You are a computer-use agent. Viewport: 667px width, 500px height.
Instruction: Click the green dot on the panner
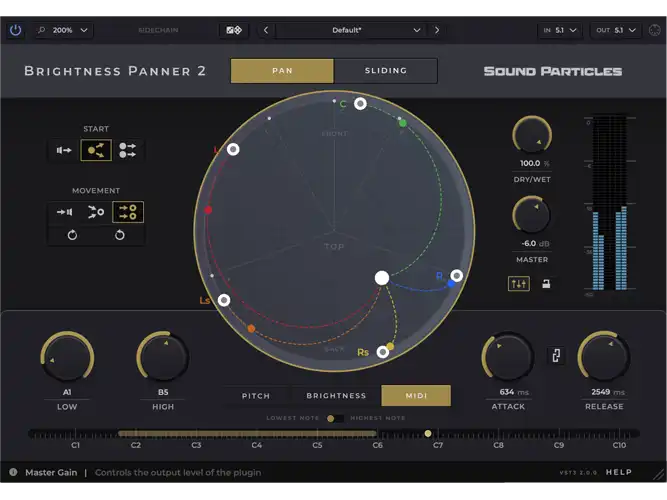pyautogui.click(x=402, y=123)
